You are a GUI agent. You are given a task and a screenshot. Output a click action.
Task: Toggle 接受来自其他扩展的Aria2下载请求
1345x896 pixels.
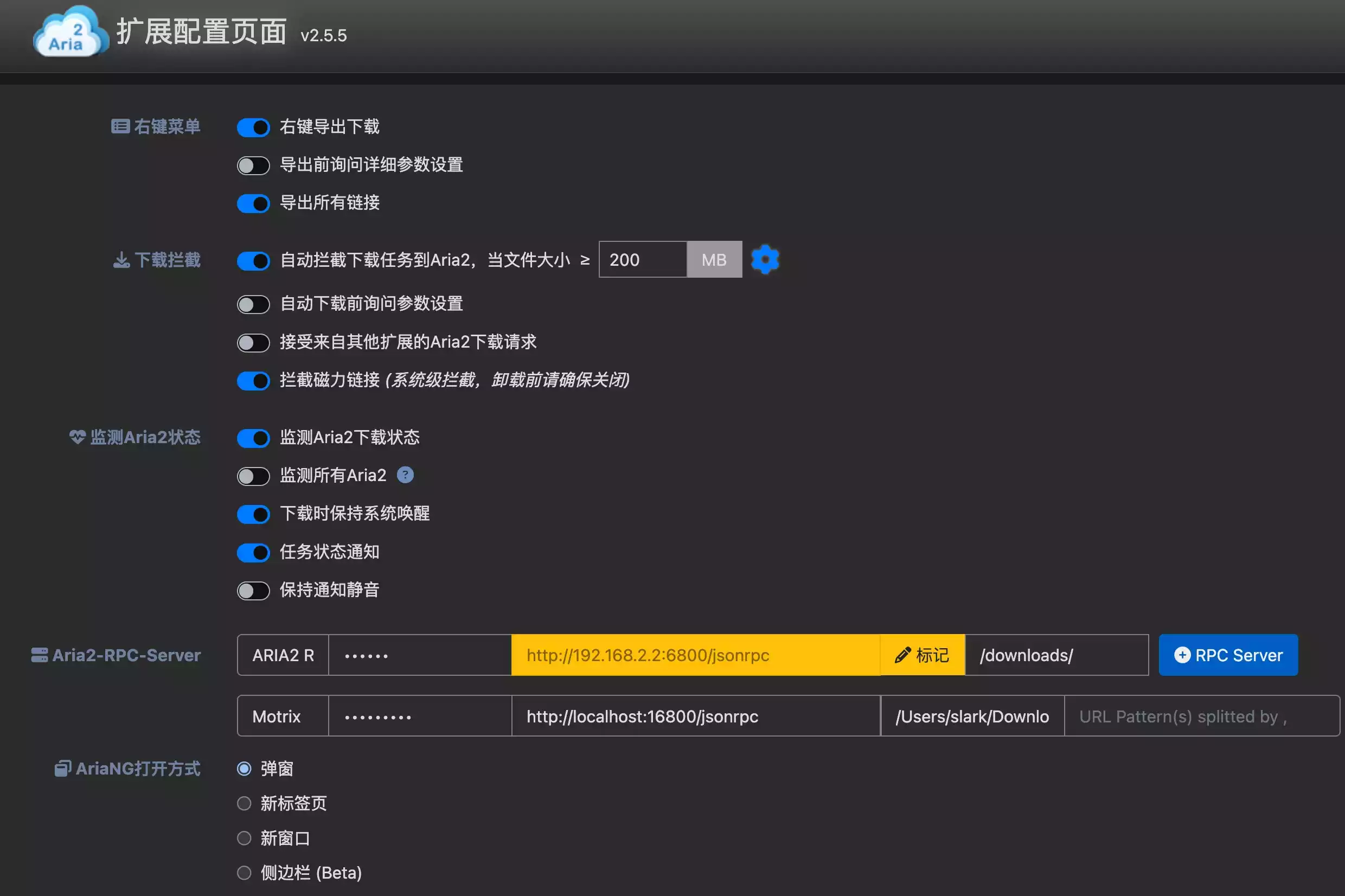click(253, 343)
